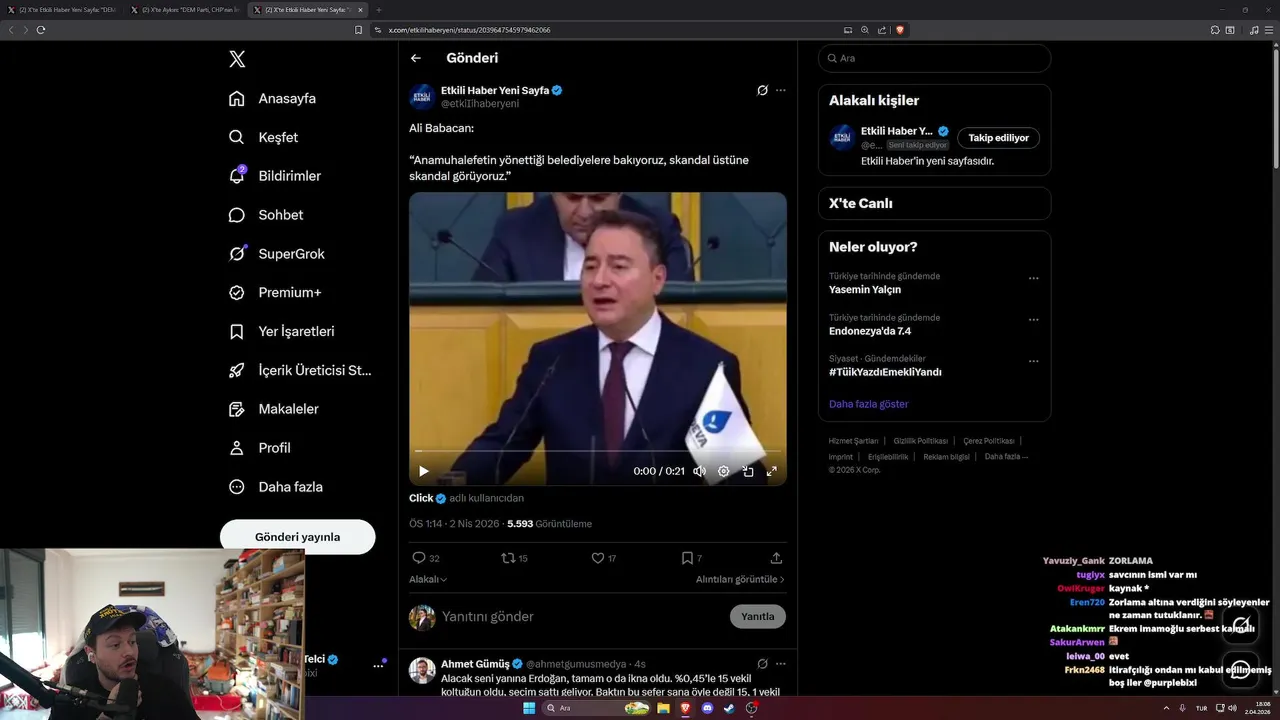Click the X logo icon
This screenshot has width=1280, height=720.
[x=237, y=59]
